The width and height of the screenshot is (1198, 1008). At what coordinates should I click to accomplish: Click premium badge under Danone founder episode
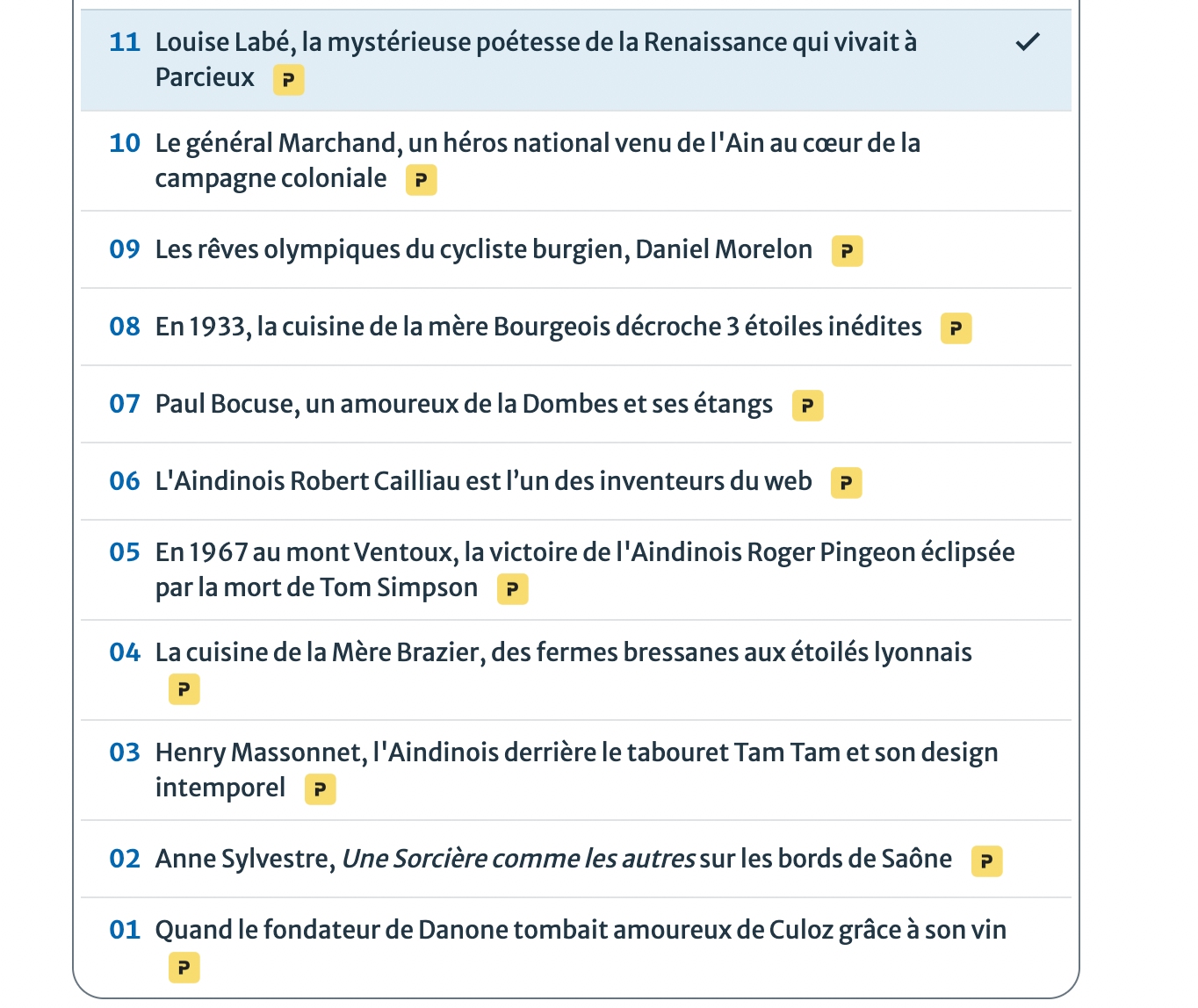point(184,968)
